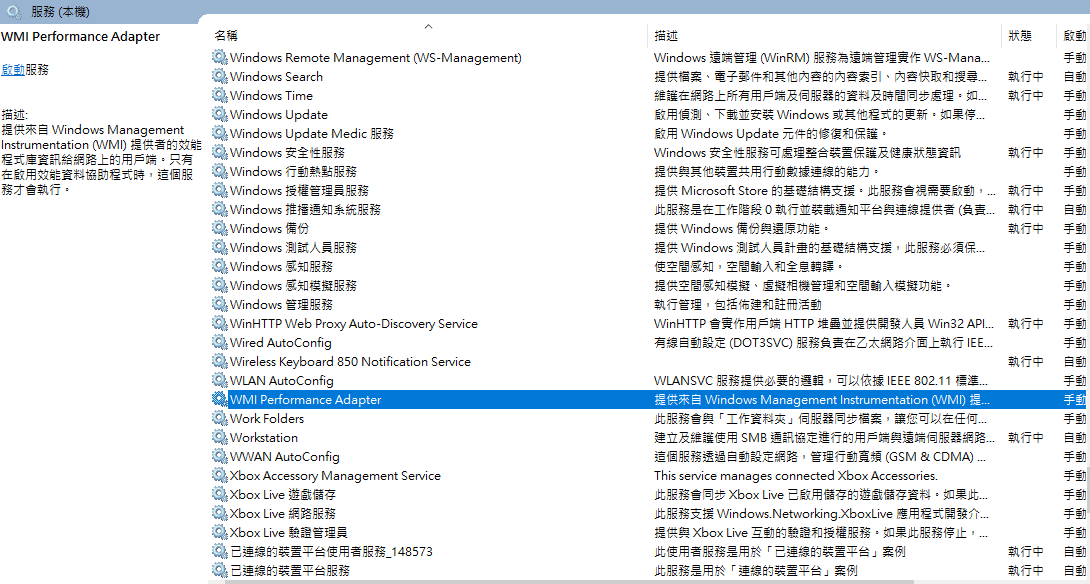Click the gear icon of highlighted WMI Performance Adapter

click(220, 400)
